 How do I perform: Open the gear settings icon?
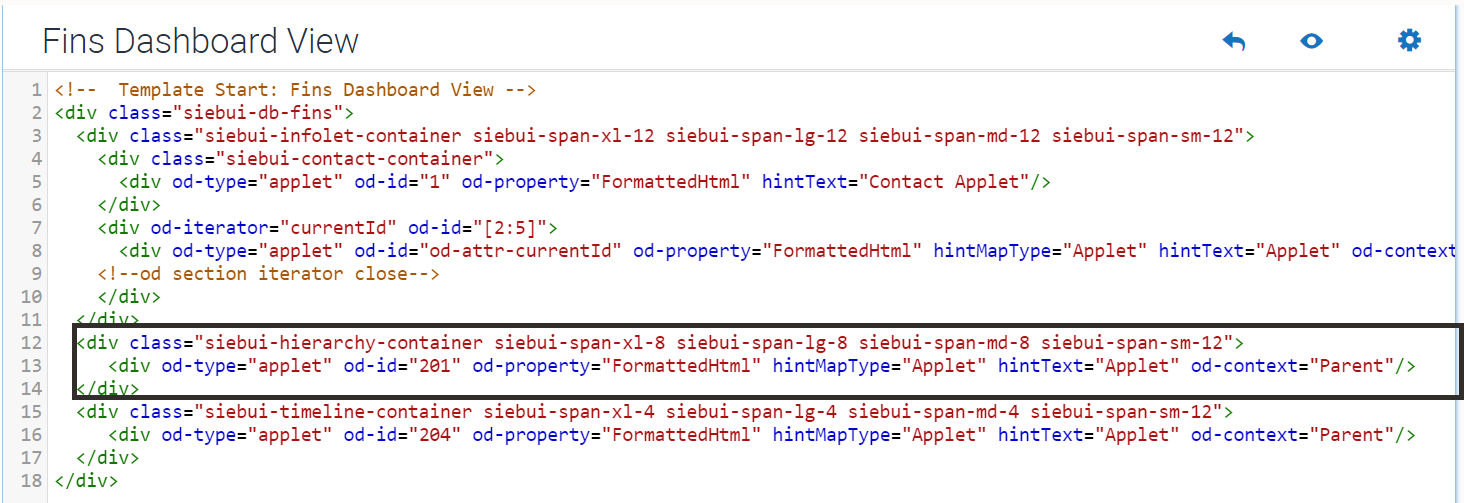(x=1409, y=40)
